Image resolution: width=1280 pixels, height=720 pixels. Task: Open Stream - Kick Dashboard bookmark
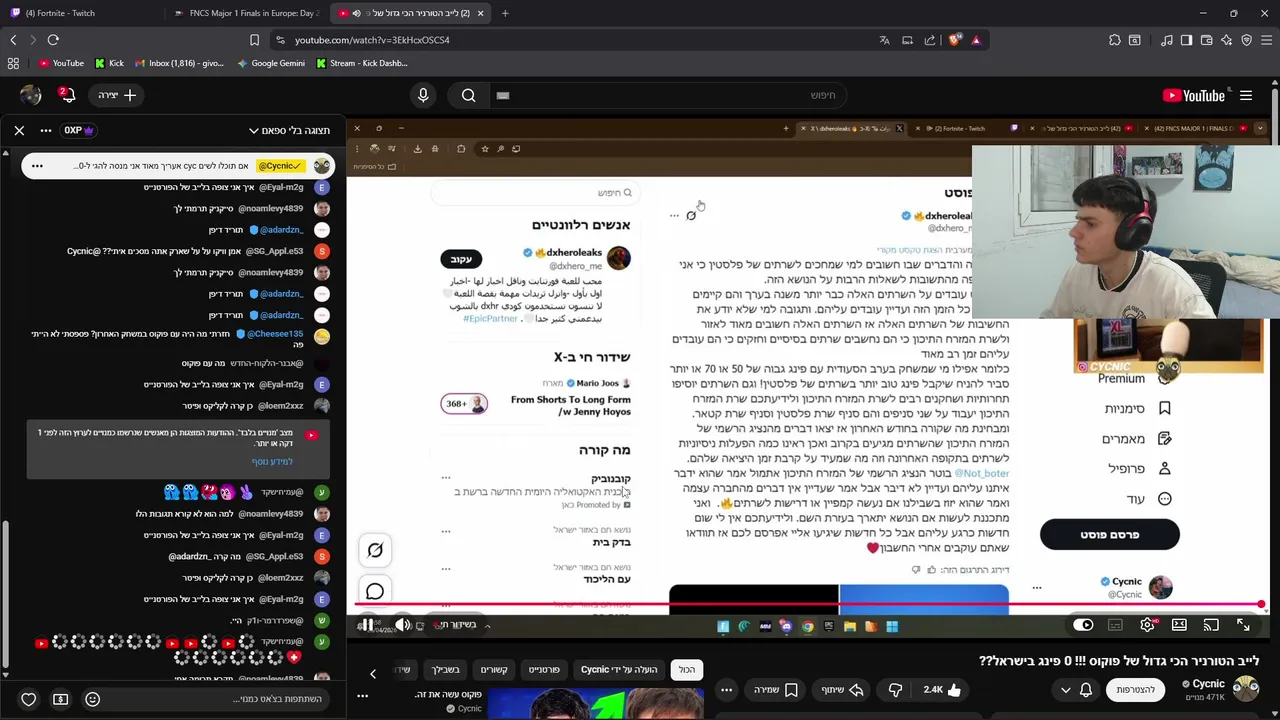click(x=361, y=63)
